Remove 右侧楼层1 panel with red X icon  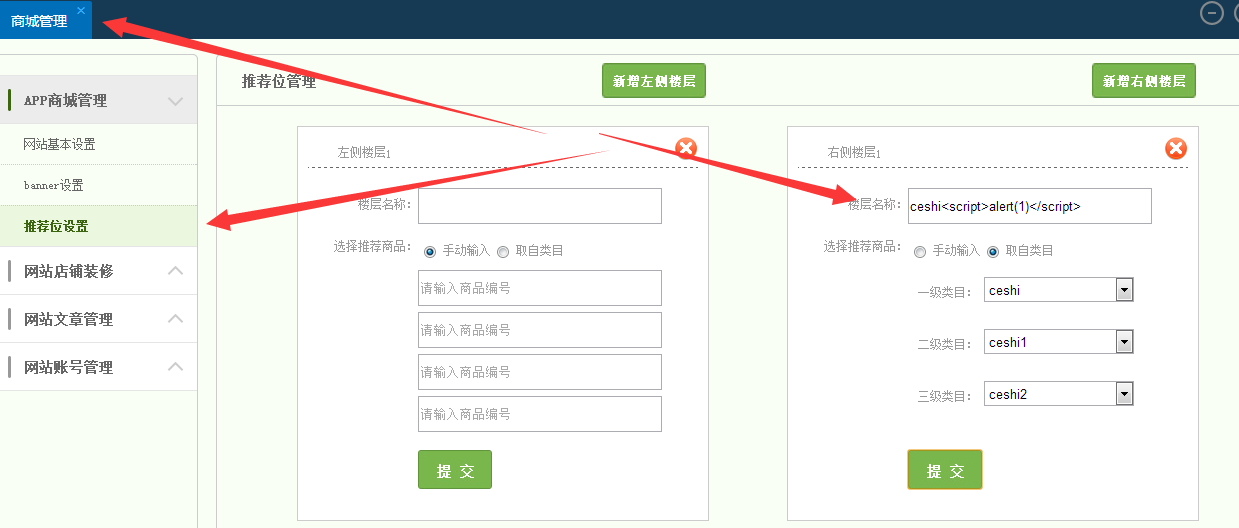click(x=1176, y=149)
